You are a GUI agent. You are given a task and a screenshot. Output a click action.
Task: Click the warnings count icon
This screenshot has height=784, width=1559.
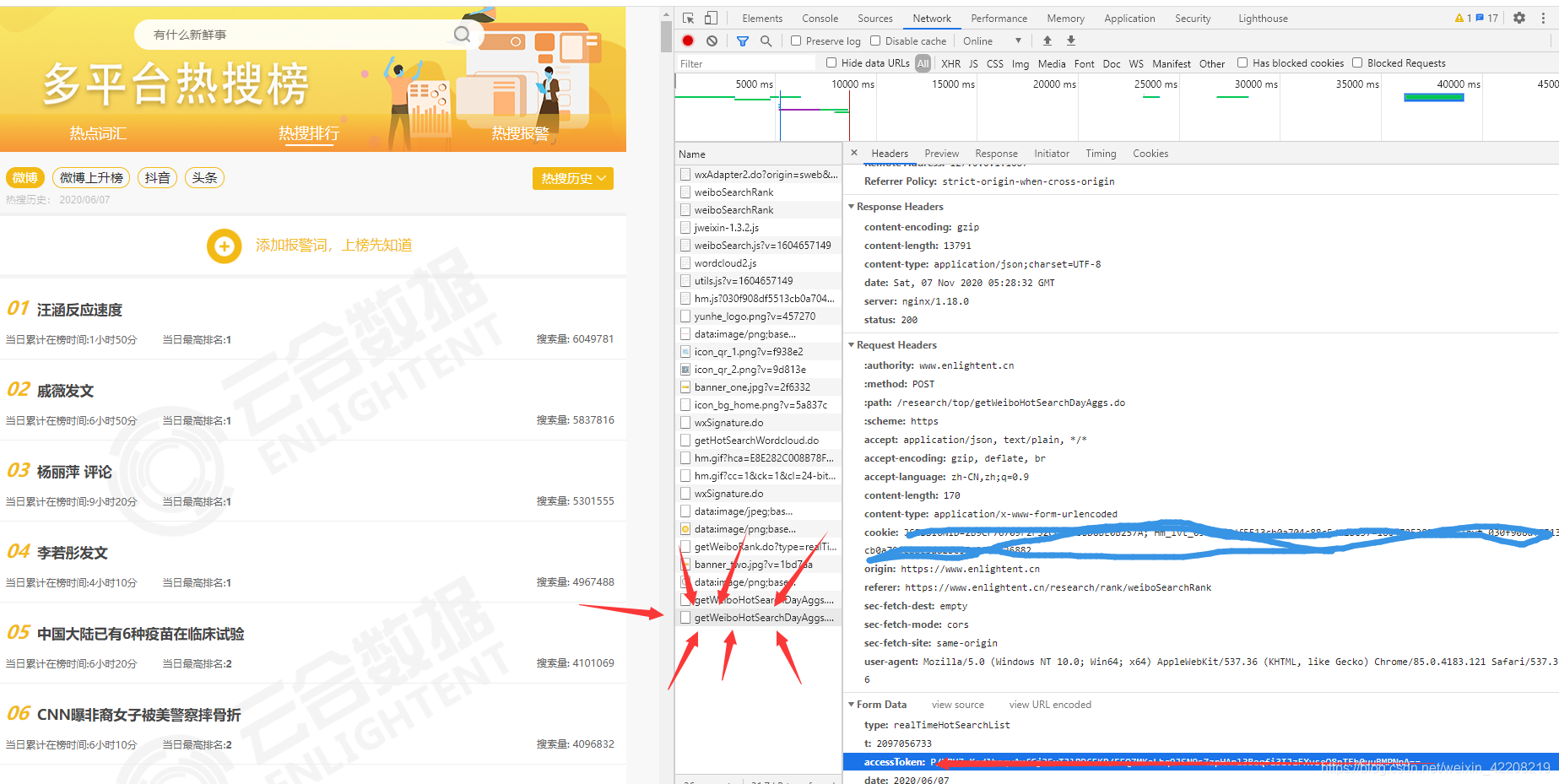pos(1463,18)
